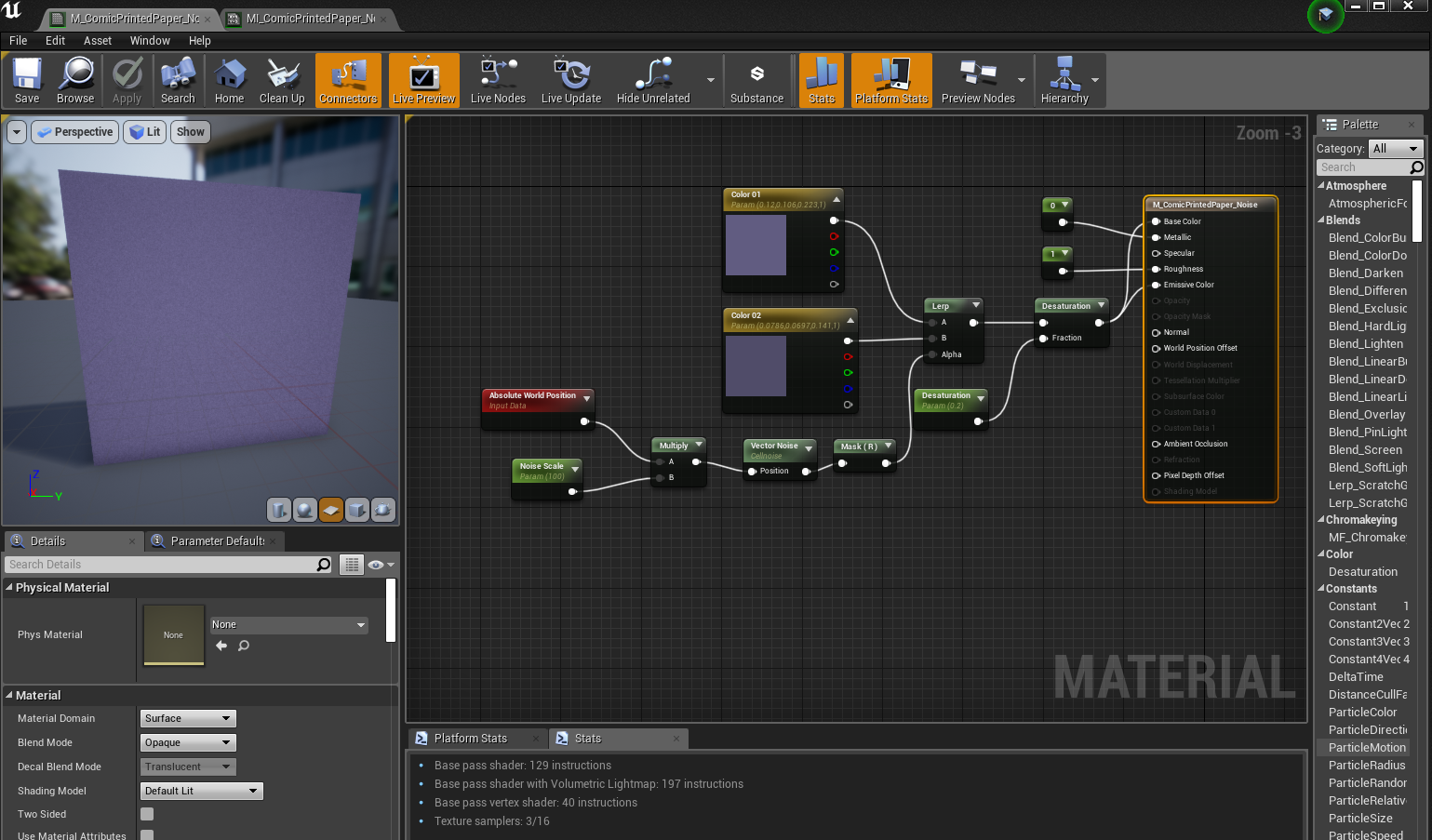Click the Hide Unrelated toolbar icon
Screen dimensions: 1432x840
click(653, 80)
